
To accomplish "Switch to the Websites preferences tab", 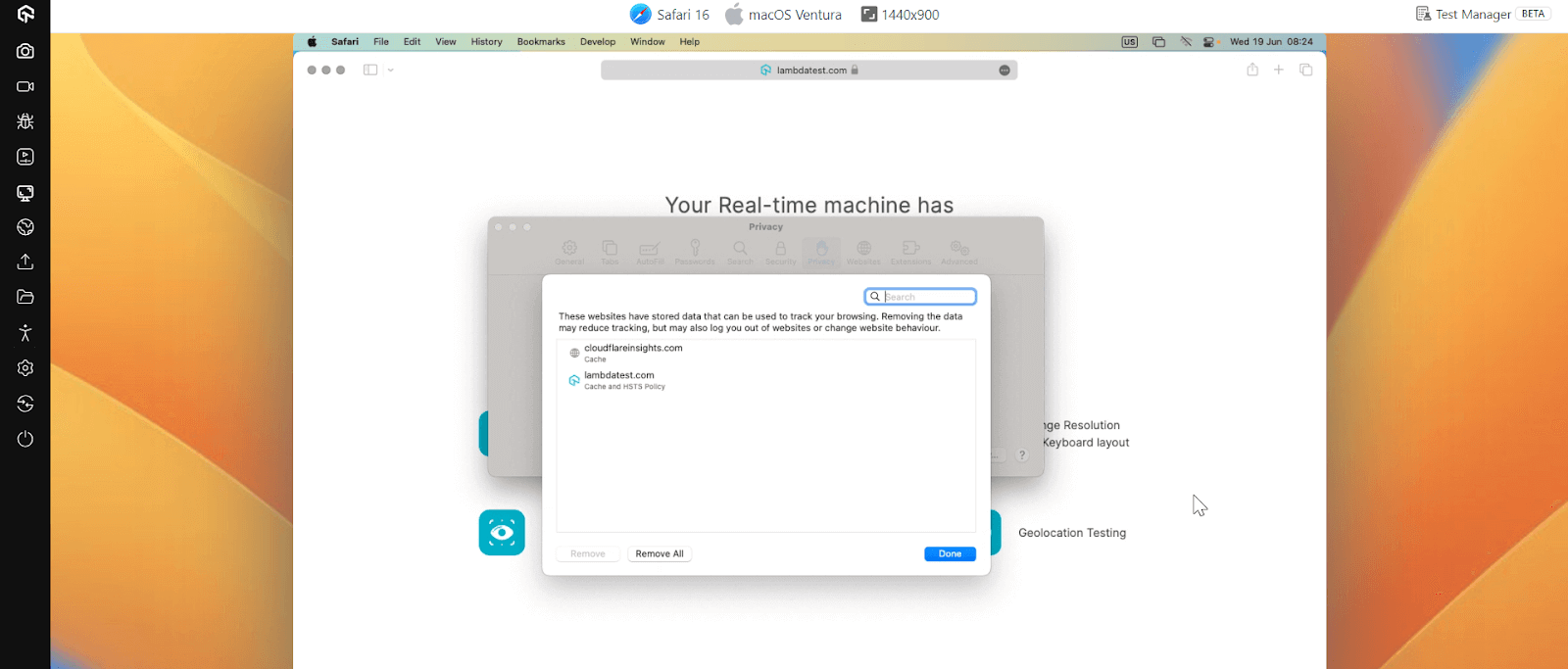I will click(863, 253).
